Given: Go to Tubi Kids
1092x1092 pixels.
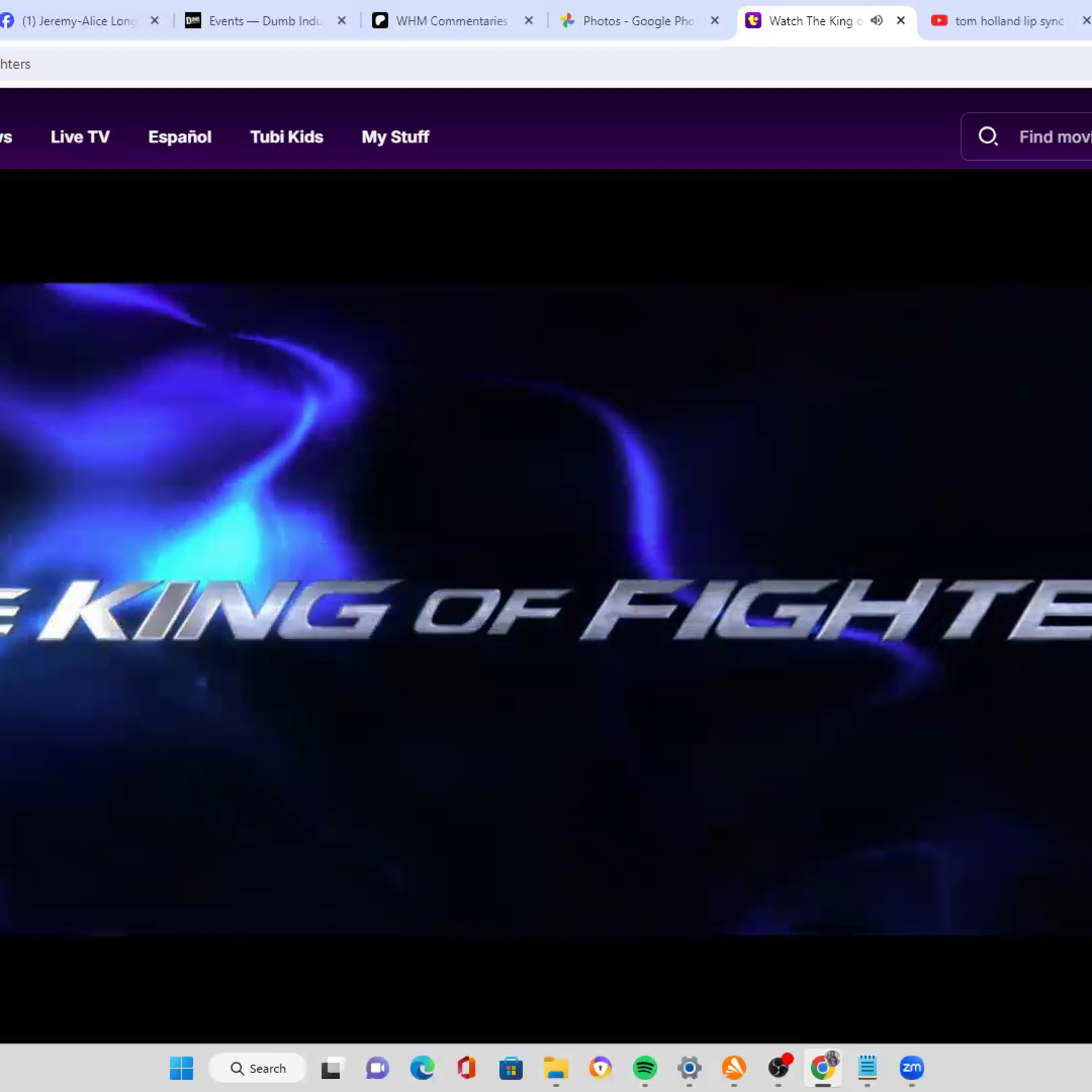Looking at the screenshot, I should (x=286, y=137).
